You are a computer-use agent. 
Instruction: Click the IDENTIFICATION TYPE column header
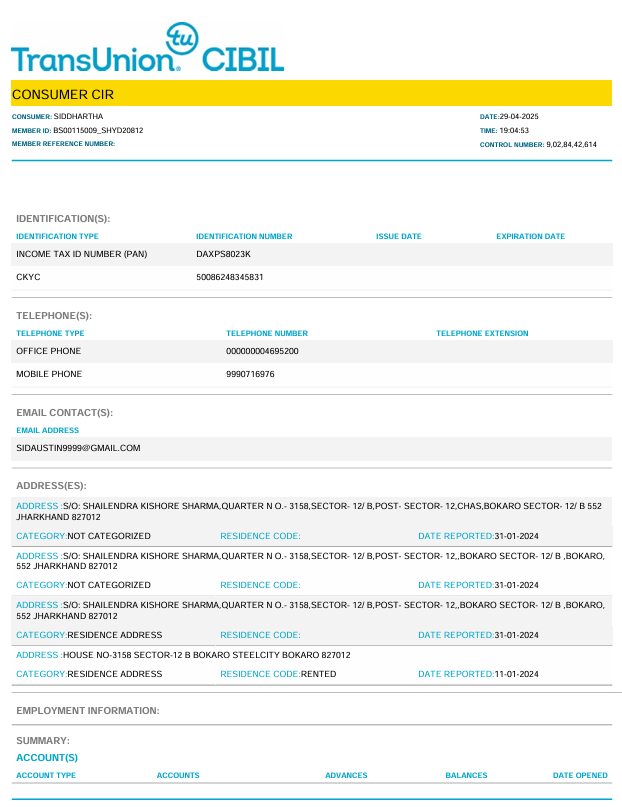pyautogui.click(x=57, y=236)
